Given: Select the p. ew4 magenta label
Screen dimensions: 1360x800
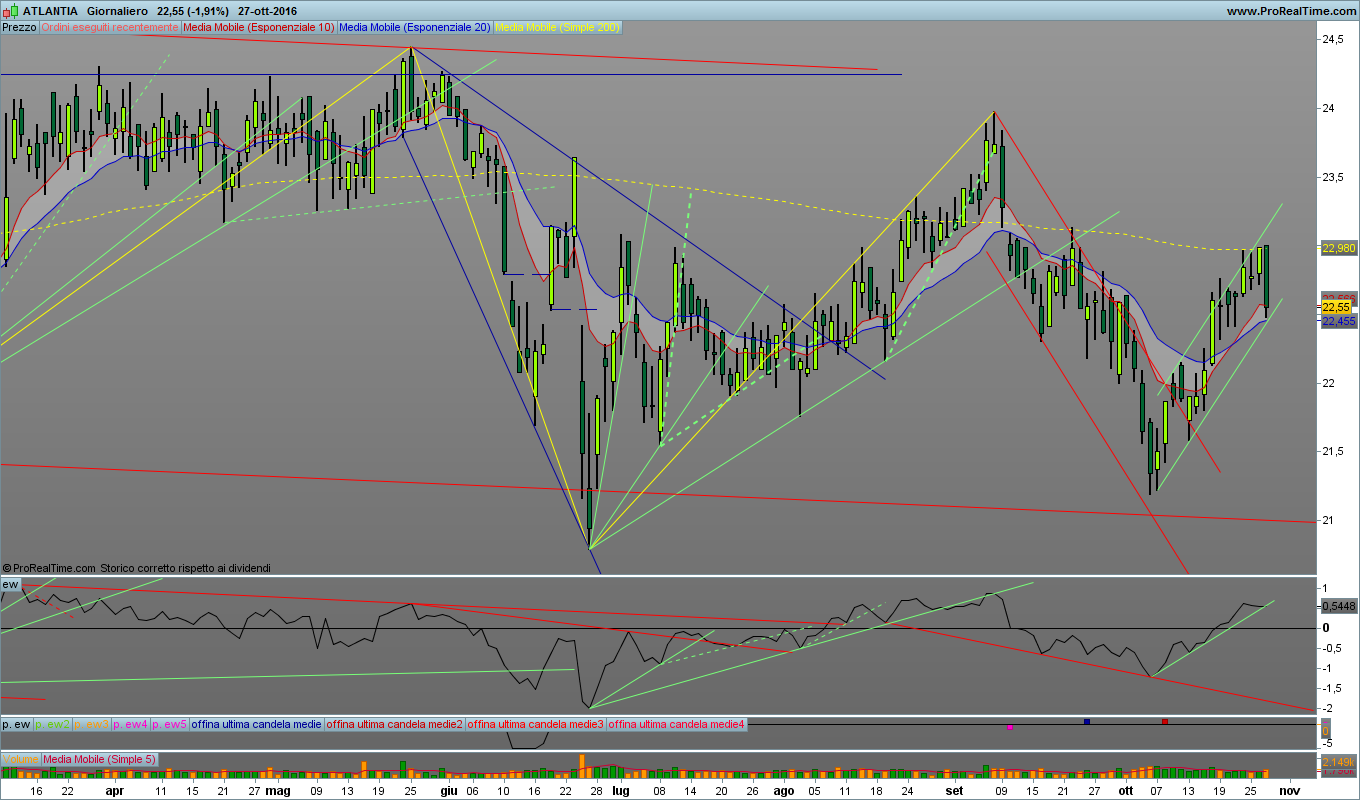Looking at the screenshot, I should (x=131, y=723).
